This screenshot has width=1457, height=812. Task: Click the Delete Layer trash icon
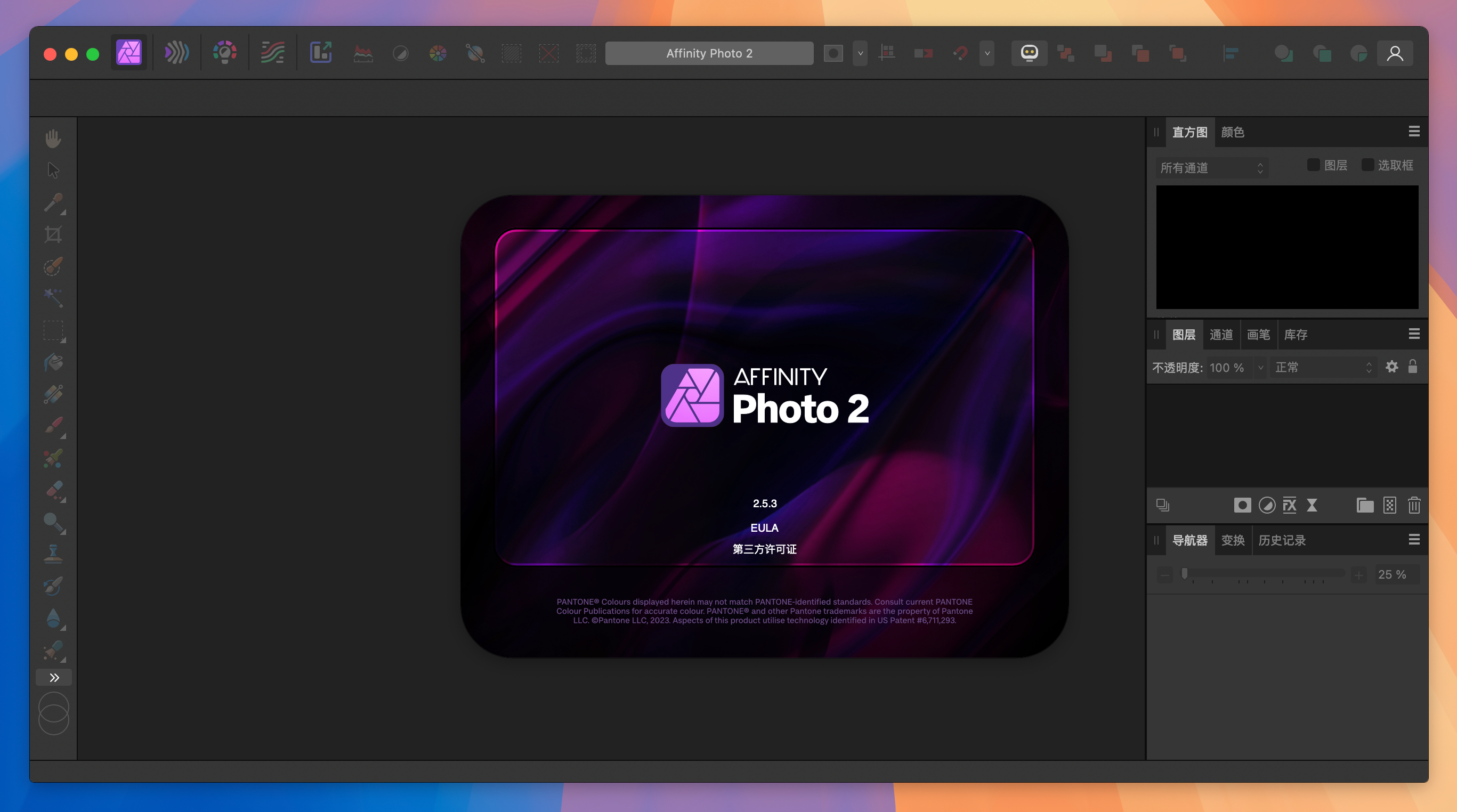tap(1414, 505)
